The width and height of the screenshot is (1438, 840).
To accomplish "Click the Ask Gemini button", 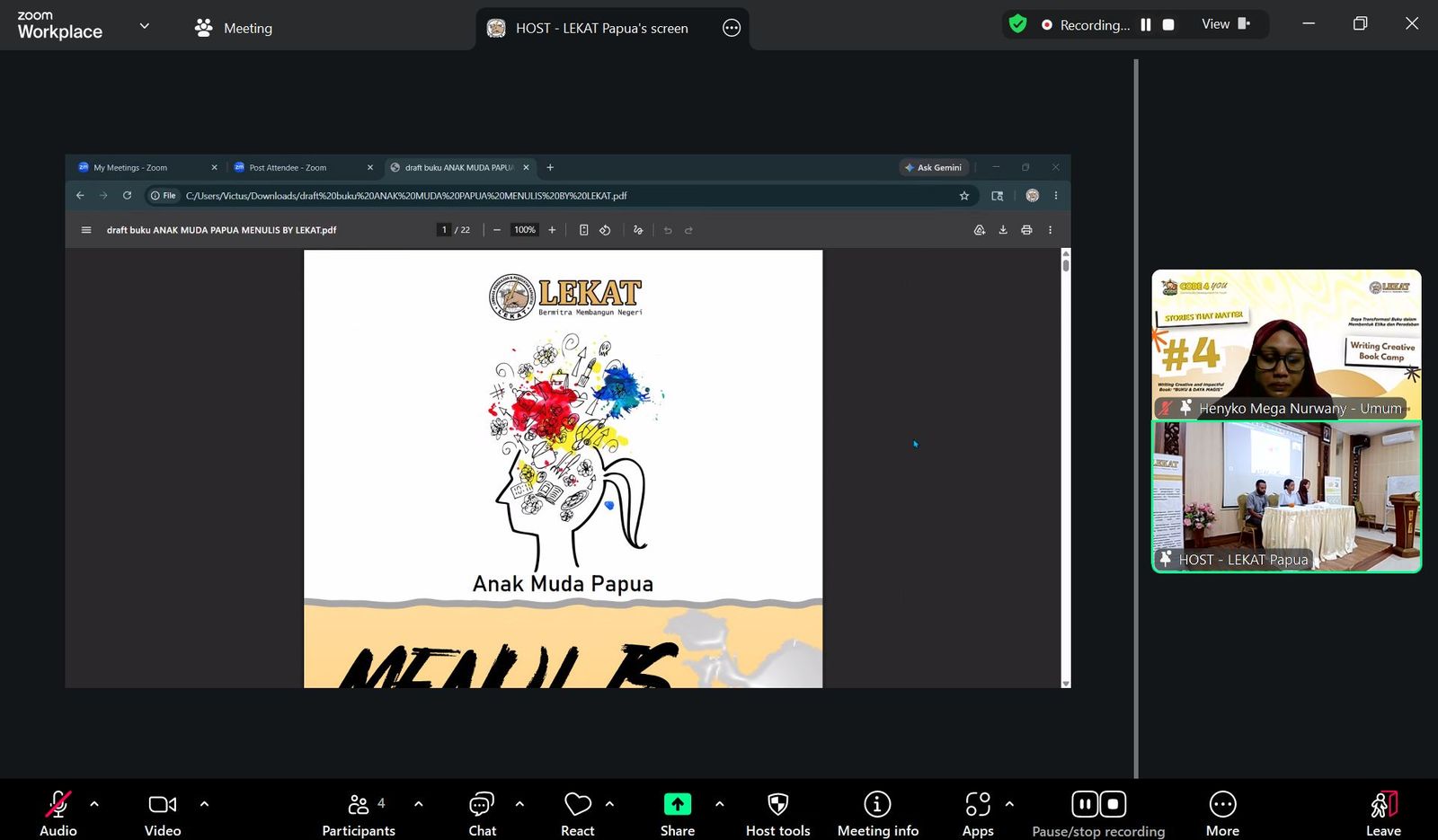I will tap(934, 167).
